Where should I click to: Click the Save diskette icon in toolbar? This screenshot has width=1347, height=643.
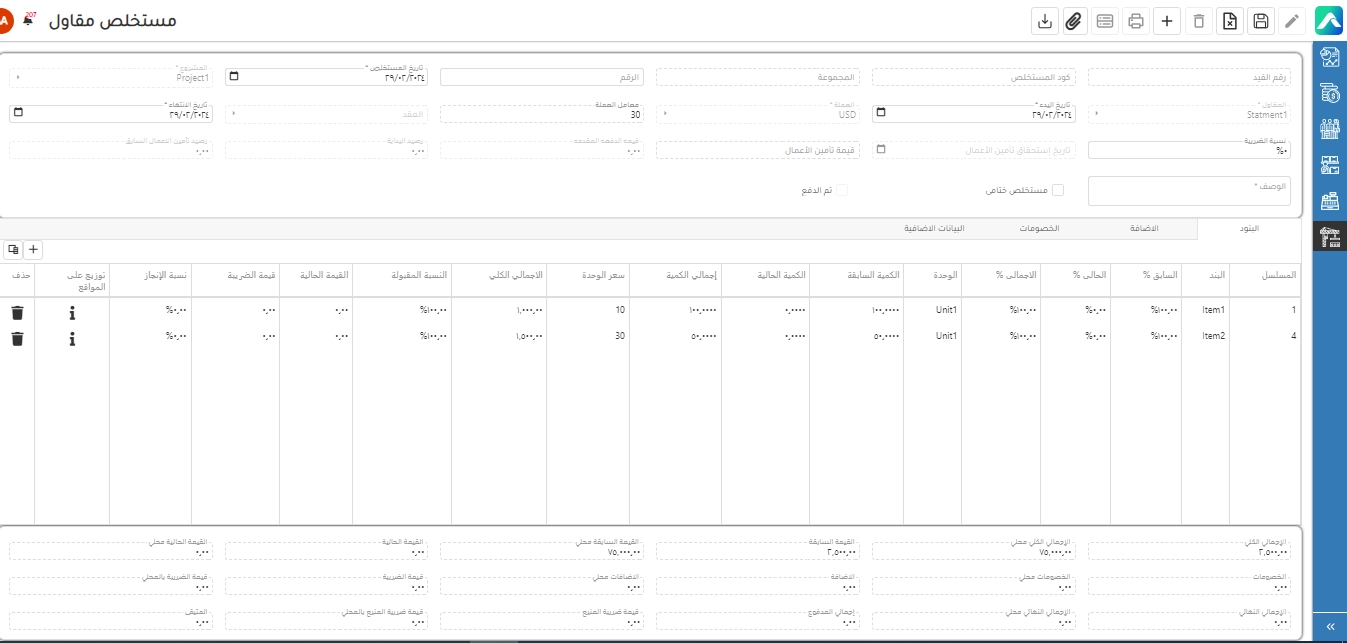pyautogui.click(x=1261, y=21)
